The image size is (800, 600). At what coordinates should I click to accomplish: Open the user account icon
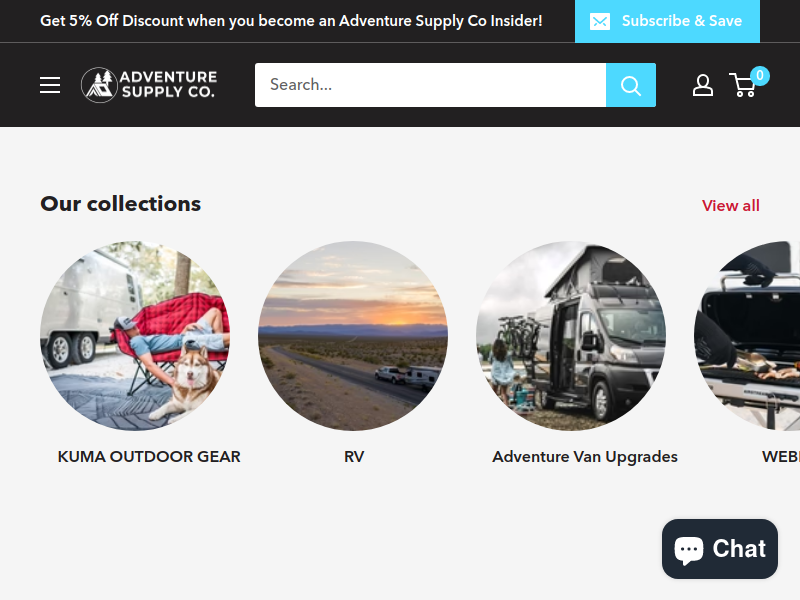(x=703, y=85)
